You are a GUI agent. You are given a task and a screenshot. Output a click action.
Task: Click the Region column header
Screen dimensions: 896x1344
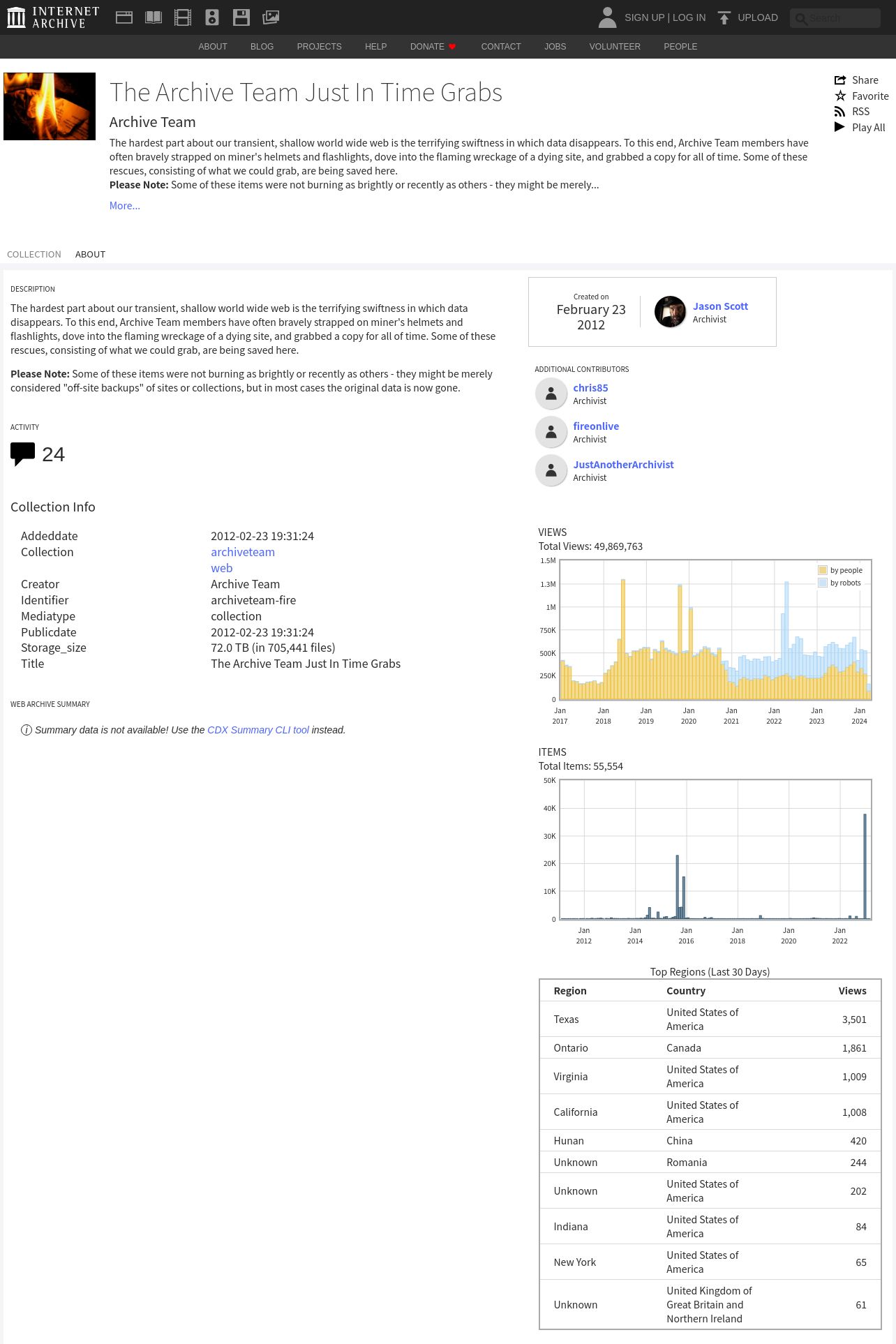[x=570, y=991]
